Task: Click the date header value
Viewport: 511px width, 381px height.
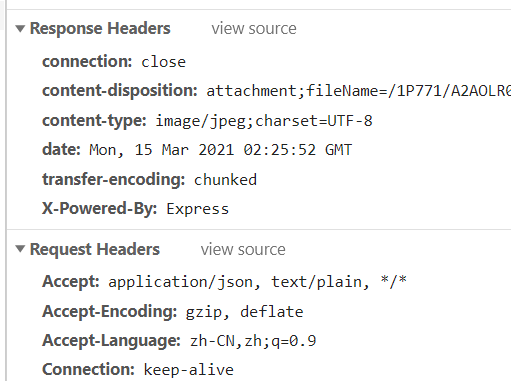Action: pos(220,150)
